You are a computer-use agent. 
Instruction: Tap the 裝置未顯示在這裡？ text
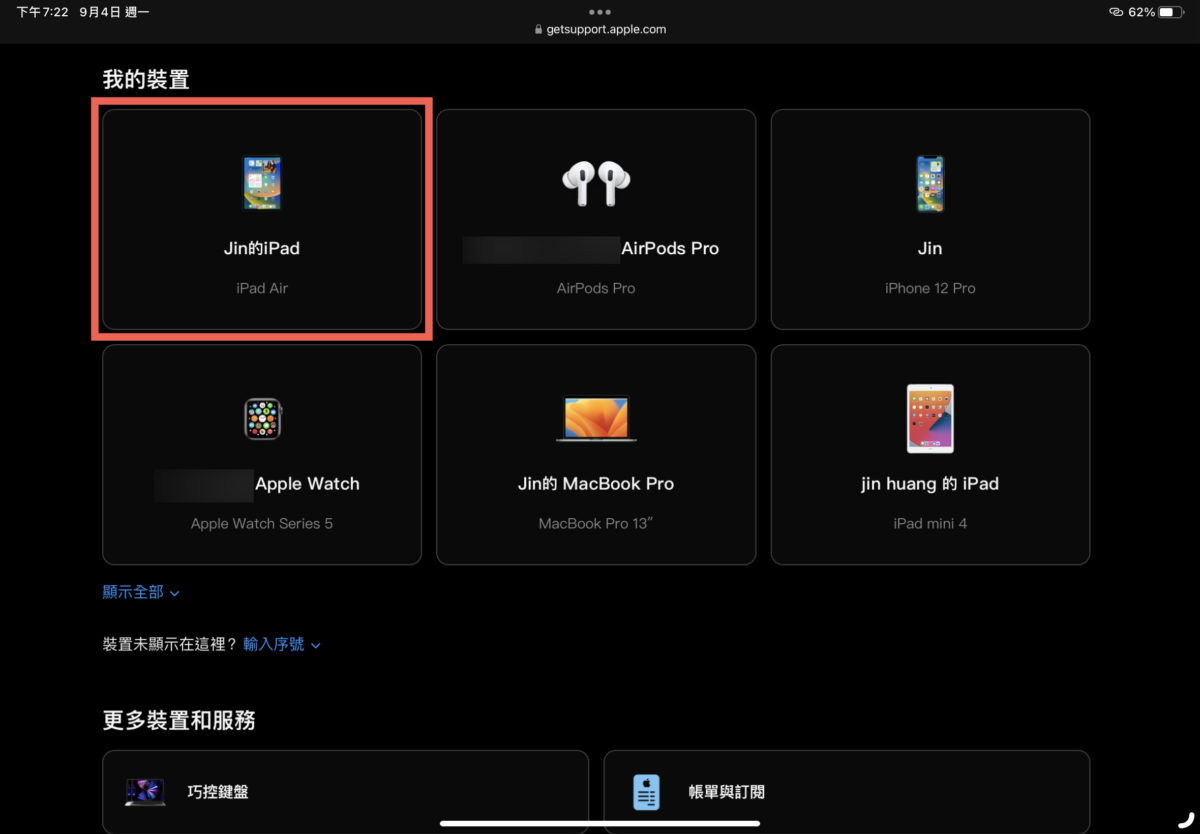pos(171,644)
